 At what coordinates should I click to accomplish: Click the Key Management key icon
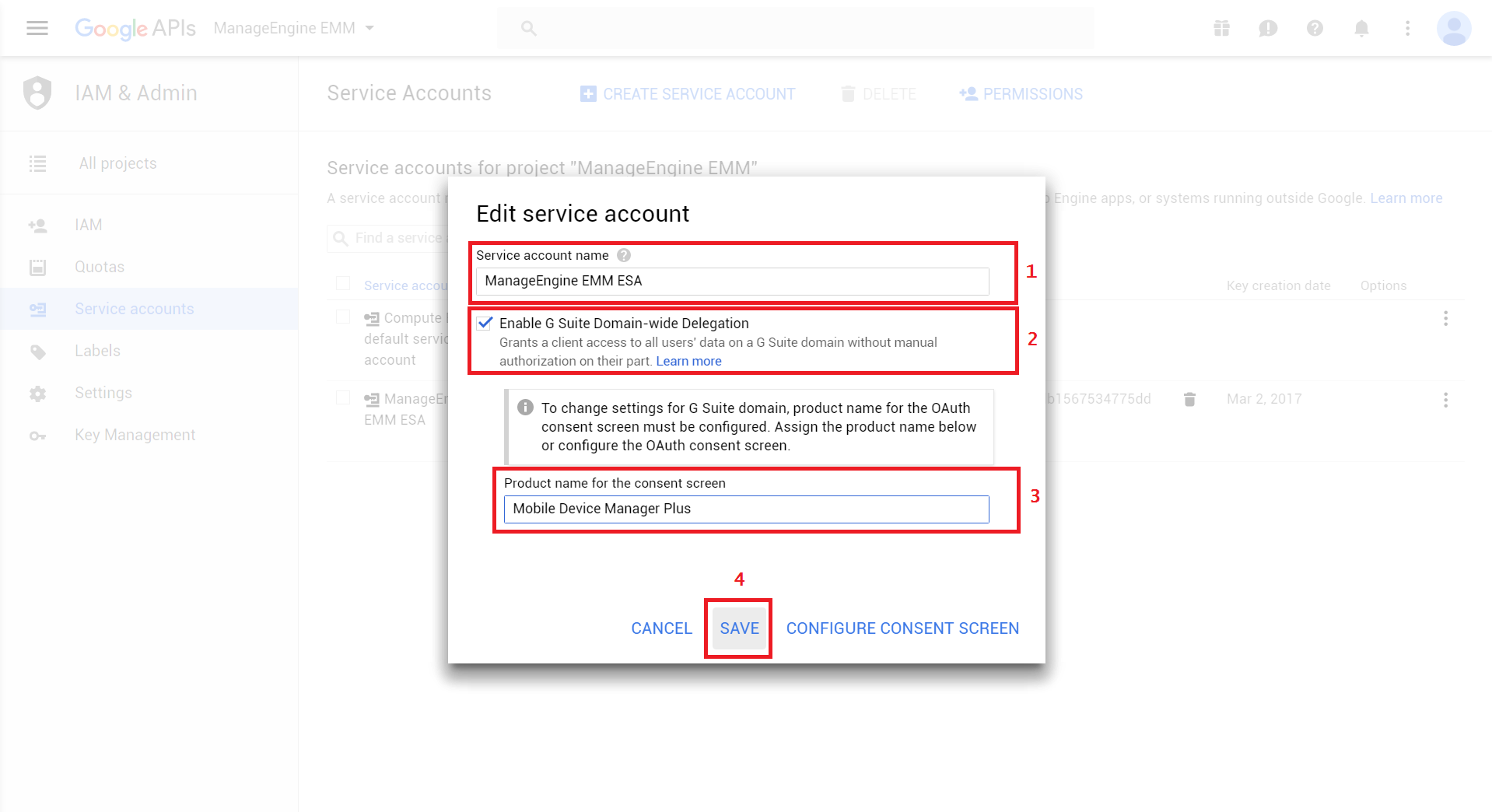click(37, 436)
